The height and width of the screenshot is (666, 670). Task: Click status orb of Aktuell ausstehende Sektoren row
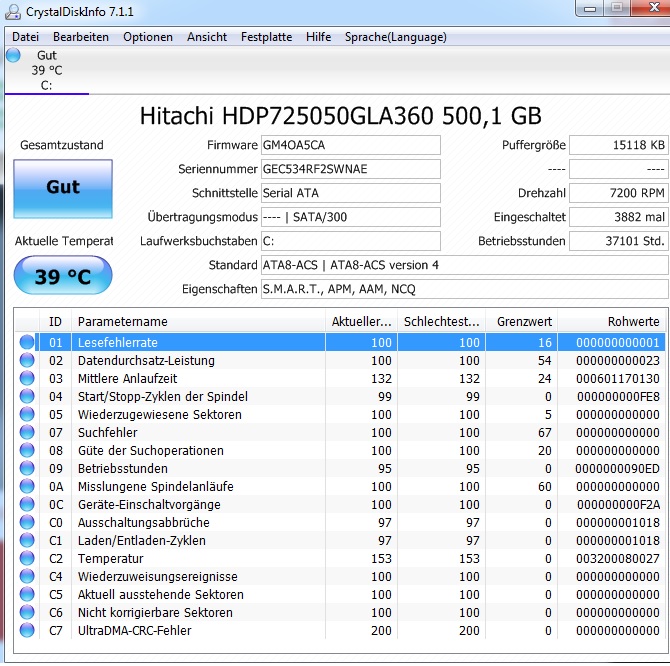pyautogui.click(x=27, y=594)
